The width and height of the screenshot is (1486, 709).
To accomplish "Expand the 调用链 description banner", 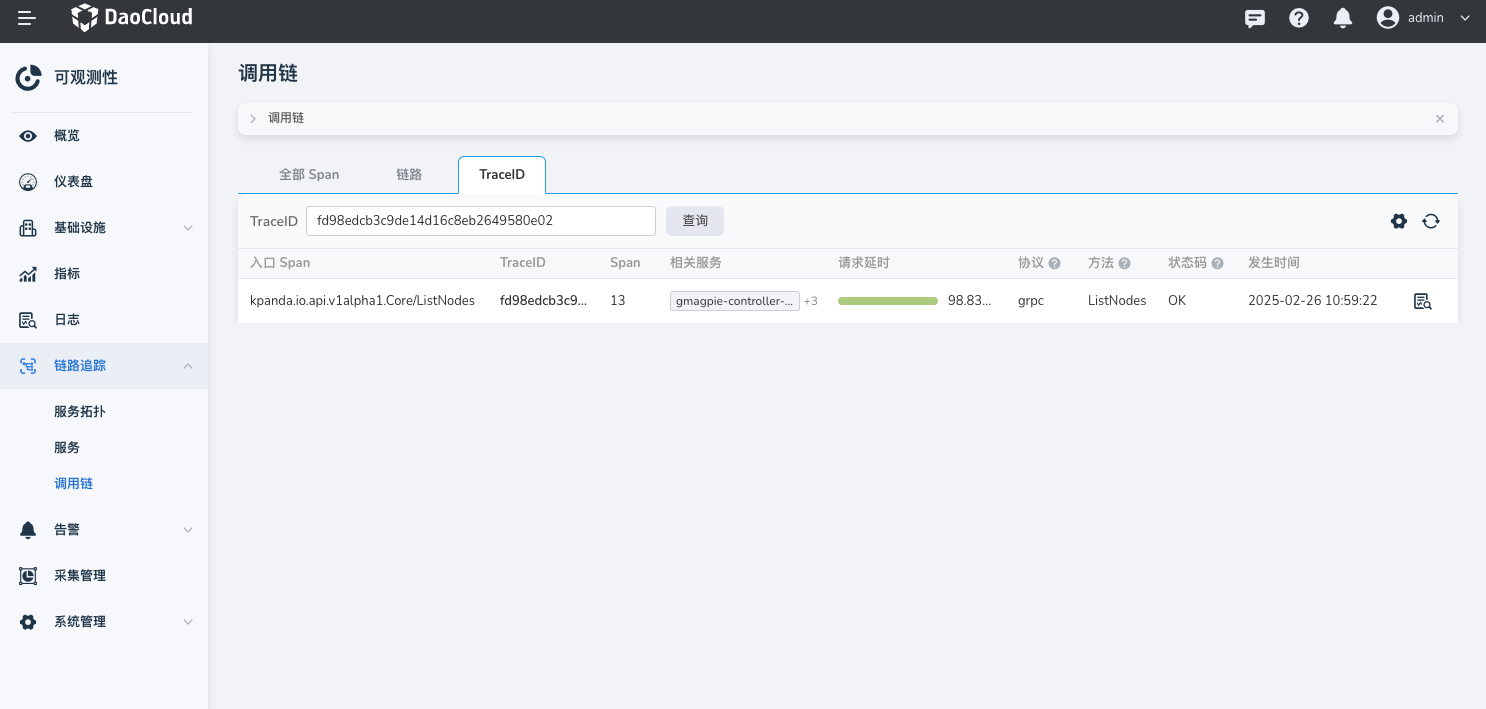I will click(x=253, y=118).
